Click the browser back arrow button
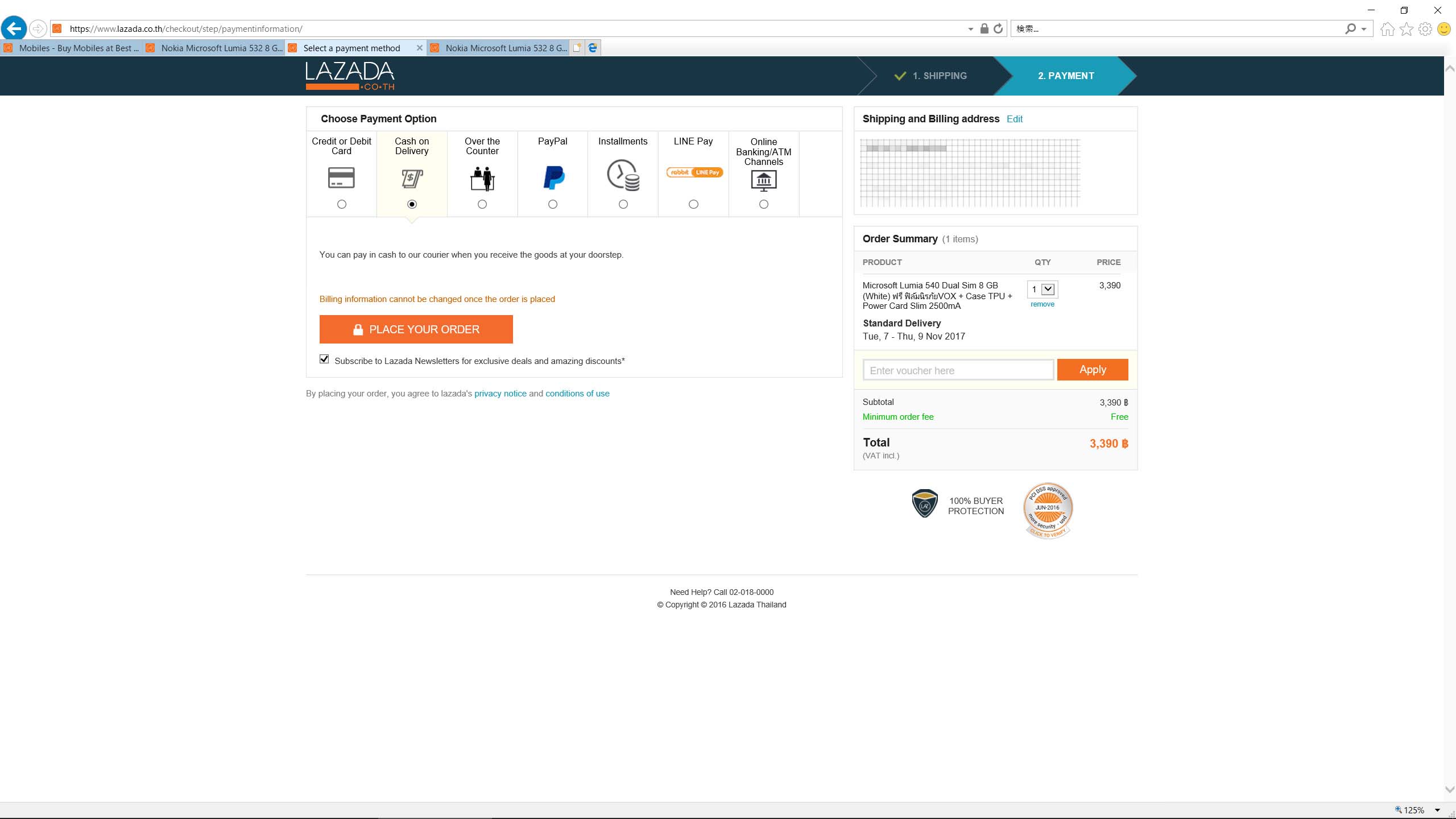The width and height of the screenshot is (1456, 819). click(x=14, y=28)
